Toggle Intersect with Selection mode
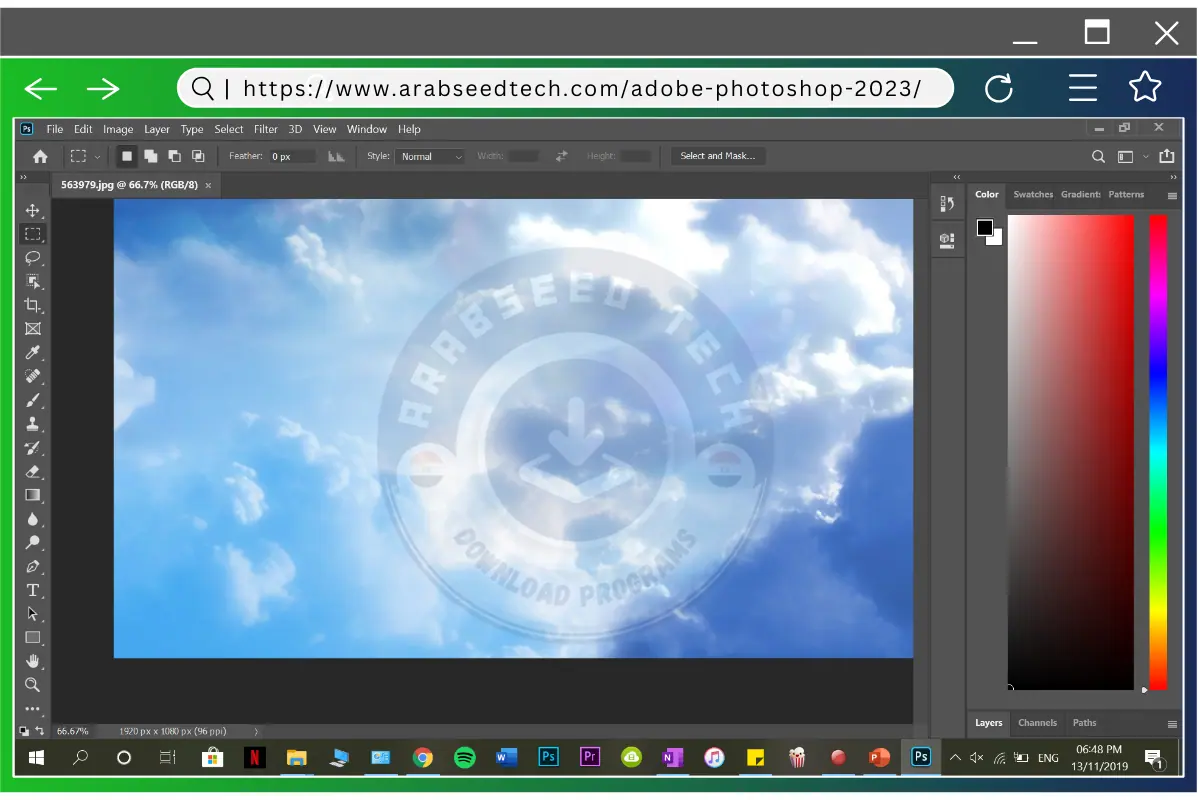The image size is (1200, 800). pyautogui.click(x=199, y=156)
